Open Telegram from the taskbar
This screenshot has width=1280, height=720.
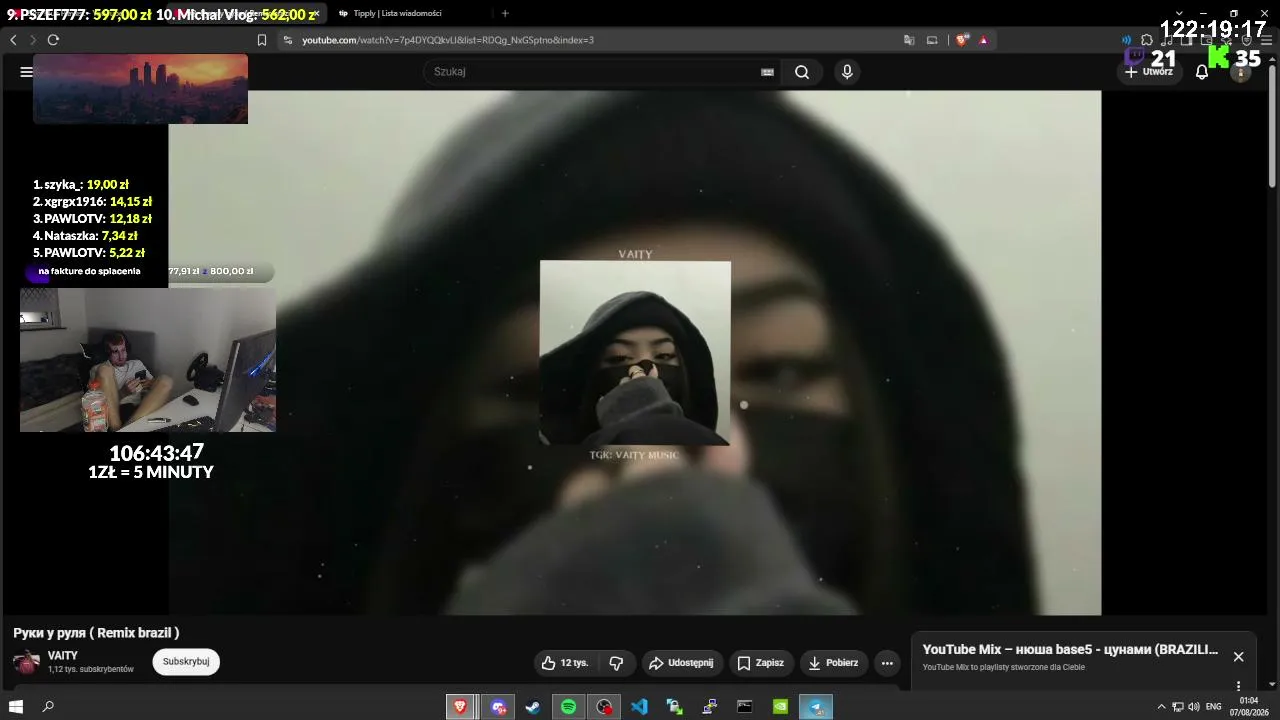[x=817, y=707]
